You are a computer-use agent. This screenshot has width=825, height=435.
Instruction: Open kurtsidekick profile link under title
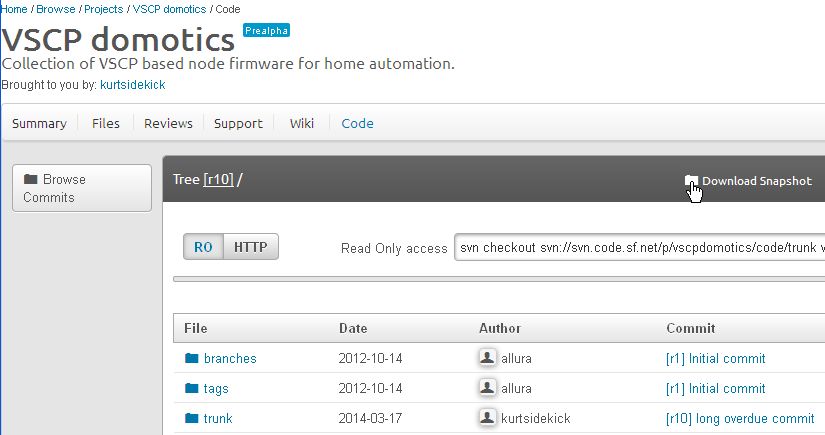point(133,85)
